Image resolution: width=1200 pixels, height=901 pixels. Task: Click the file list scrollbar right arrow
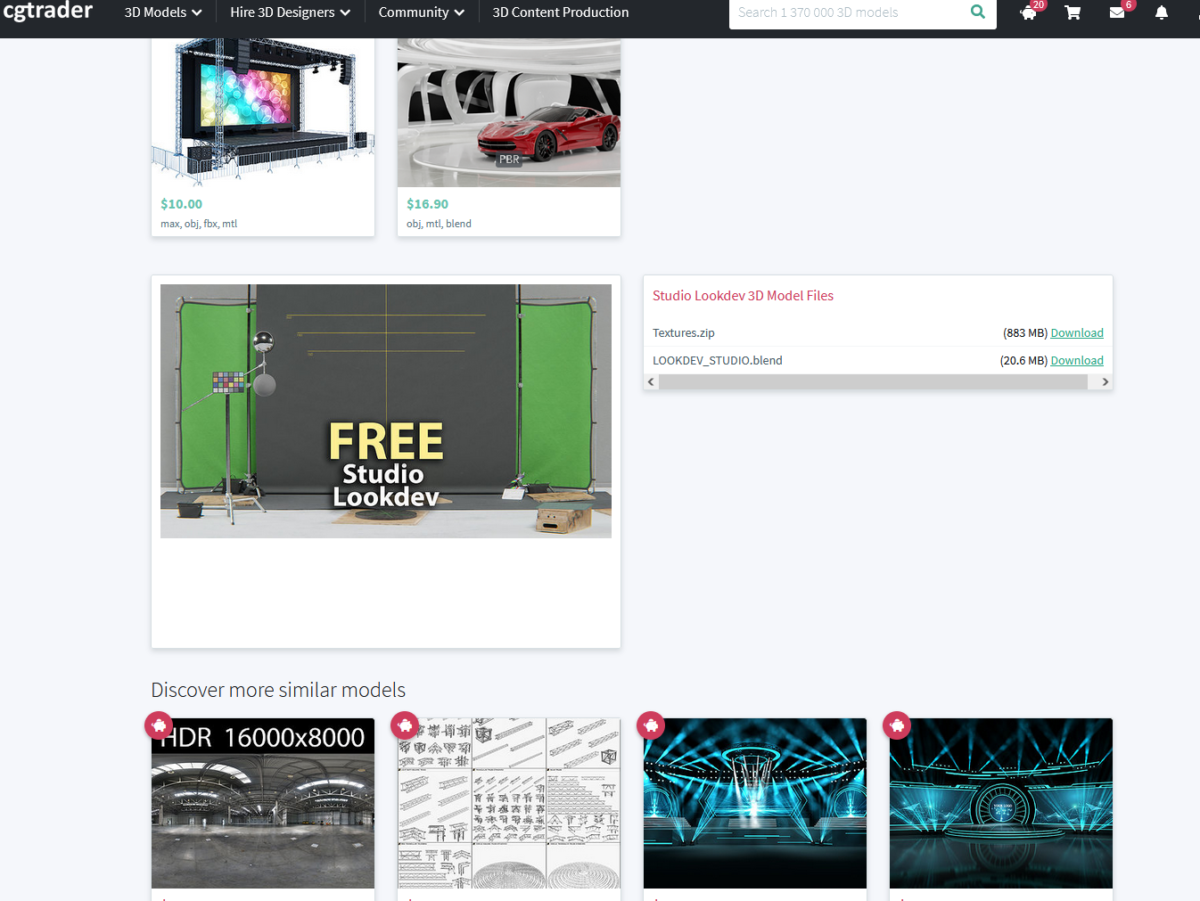click(1105, 382)
